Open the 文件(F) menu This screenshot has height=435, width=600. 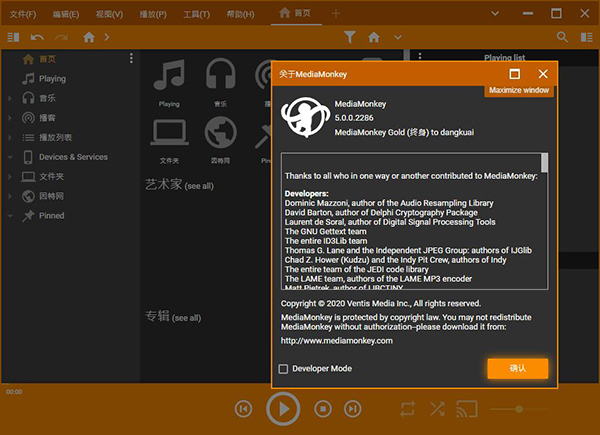pyautogui.click(x=23, y=14)
